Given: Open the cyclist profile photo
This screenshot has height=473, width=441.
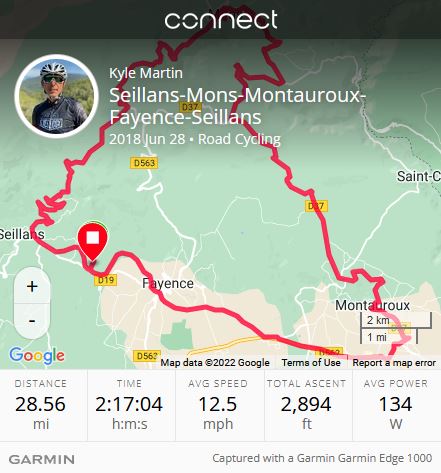Looking at the screenshot, I should 57,96.
